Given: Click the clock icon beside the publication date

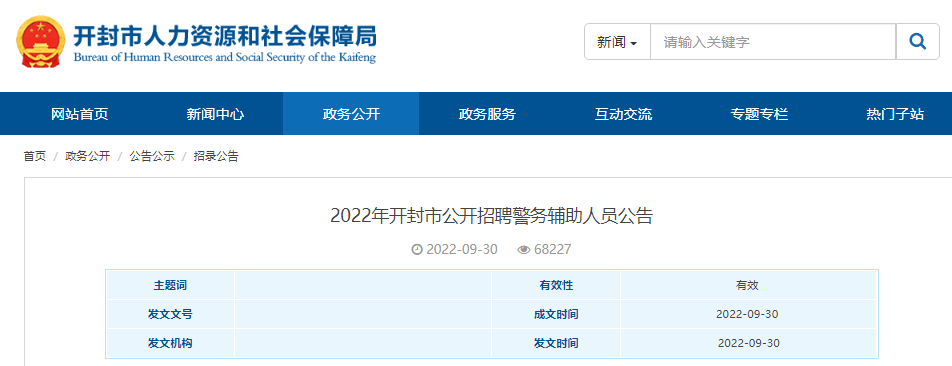Looking at the screenshot, I should point(416,249).
